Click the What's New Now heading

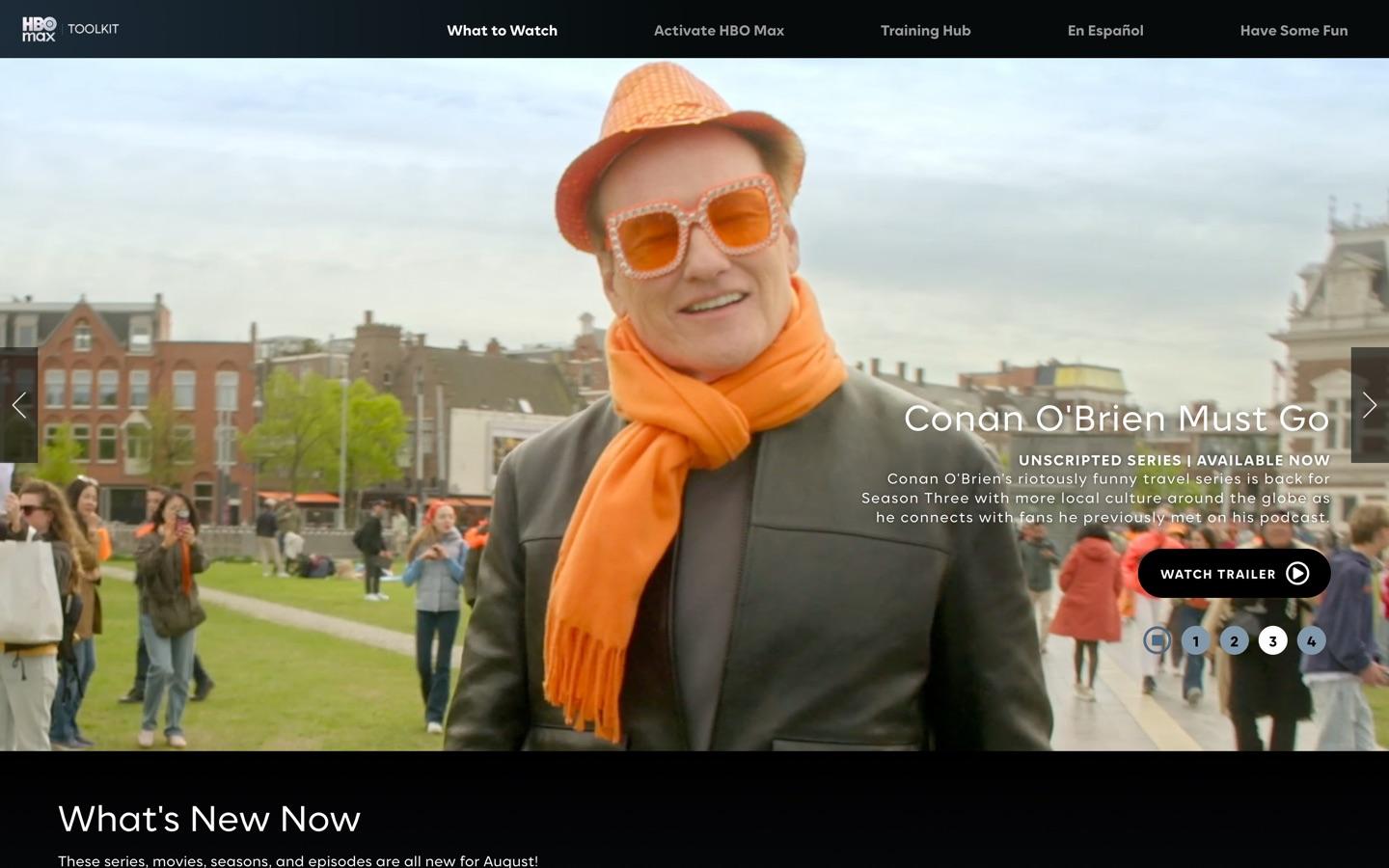point(209,819)
